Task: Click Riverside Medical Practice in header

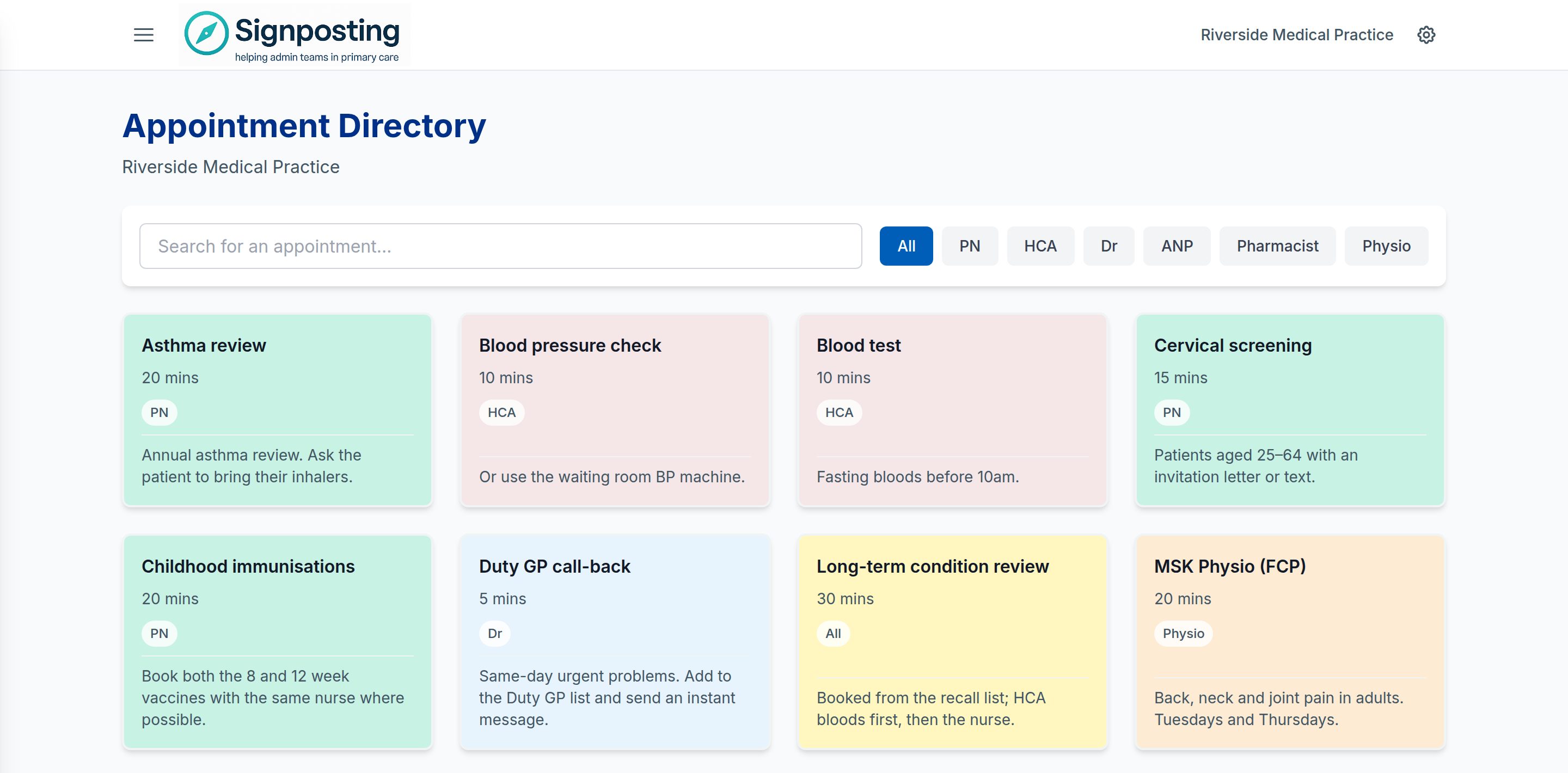Action: (1296, 35)
